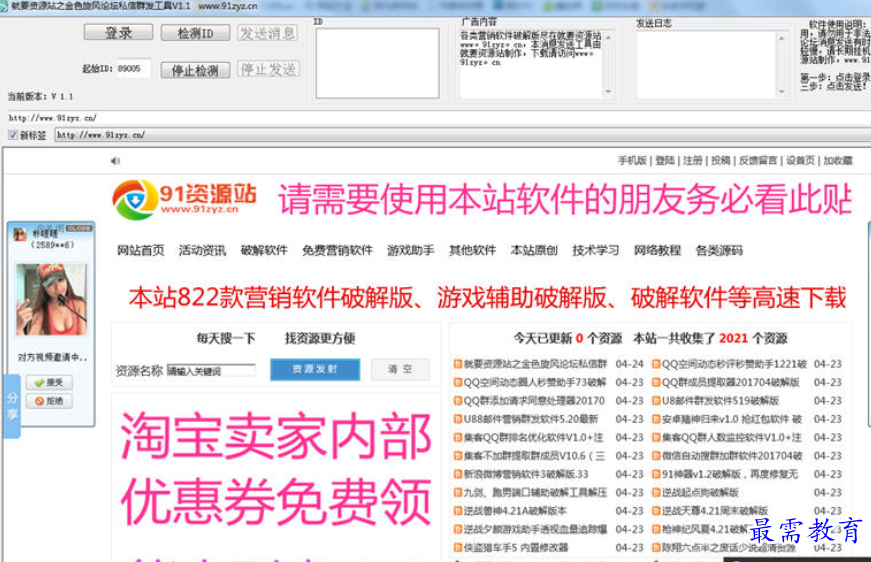The width and height of the screenshot is (871, 562).
Task: Click the woman's photo in chat popup
Action: click(x=51, y=300)
